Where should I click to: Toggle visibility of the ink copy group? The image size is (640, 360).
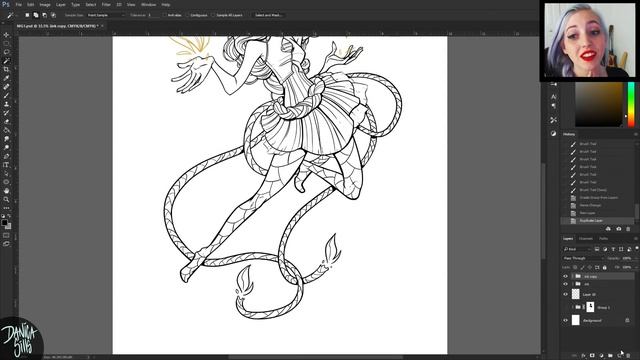click(565, 276)
